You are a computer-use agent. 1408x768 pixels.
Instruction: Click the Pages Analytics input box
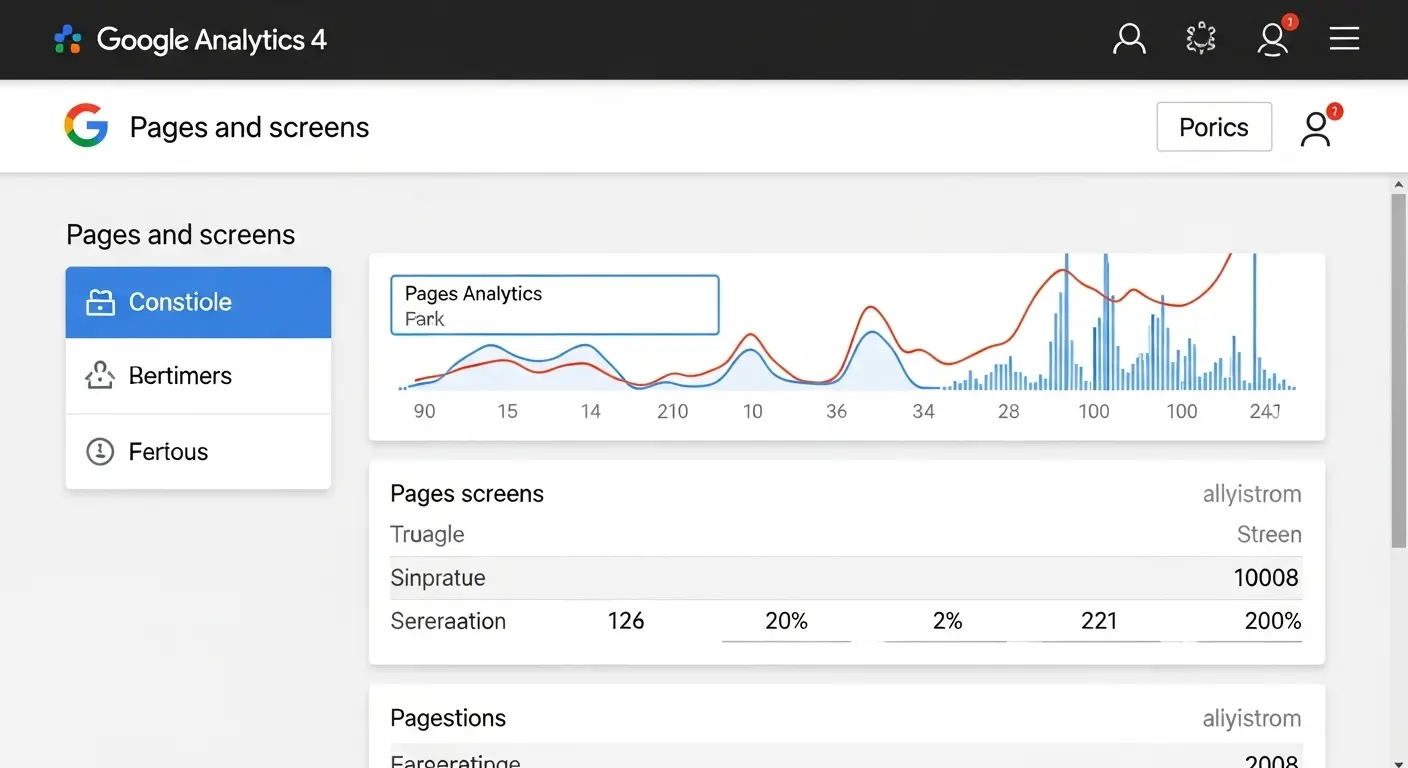(554, 305)
